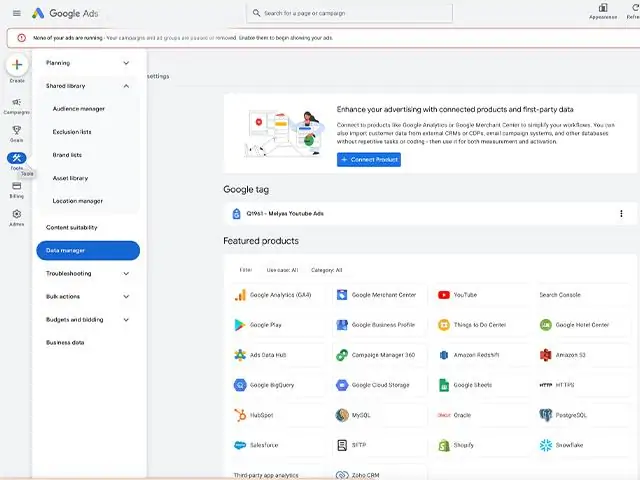Click the Connect Product button
The height and width of the screenshot is (480, 640).
[369, 160]
